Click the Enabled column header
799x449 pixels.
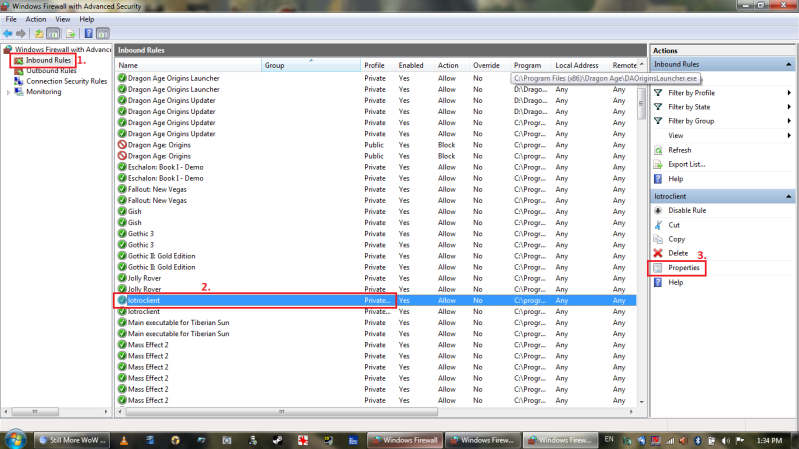click(414, 65)
